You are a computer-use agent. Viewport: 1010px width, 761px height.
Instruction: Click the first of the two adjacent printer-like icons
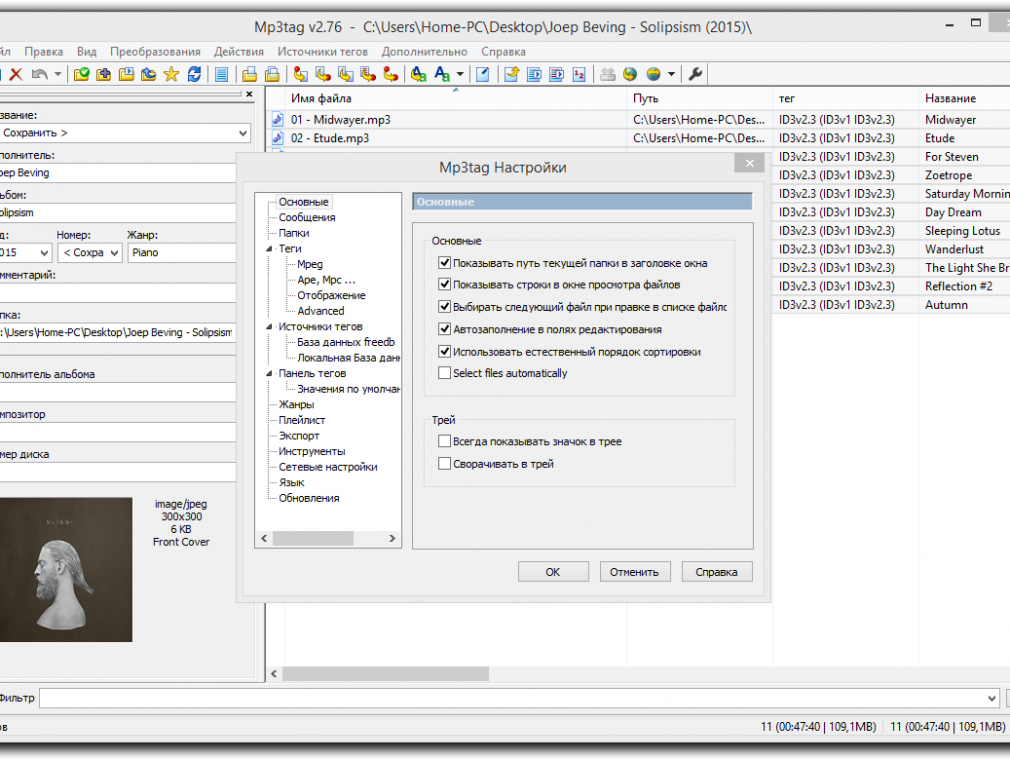pos(249,74)
